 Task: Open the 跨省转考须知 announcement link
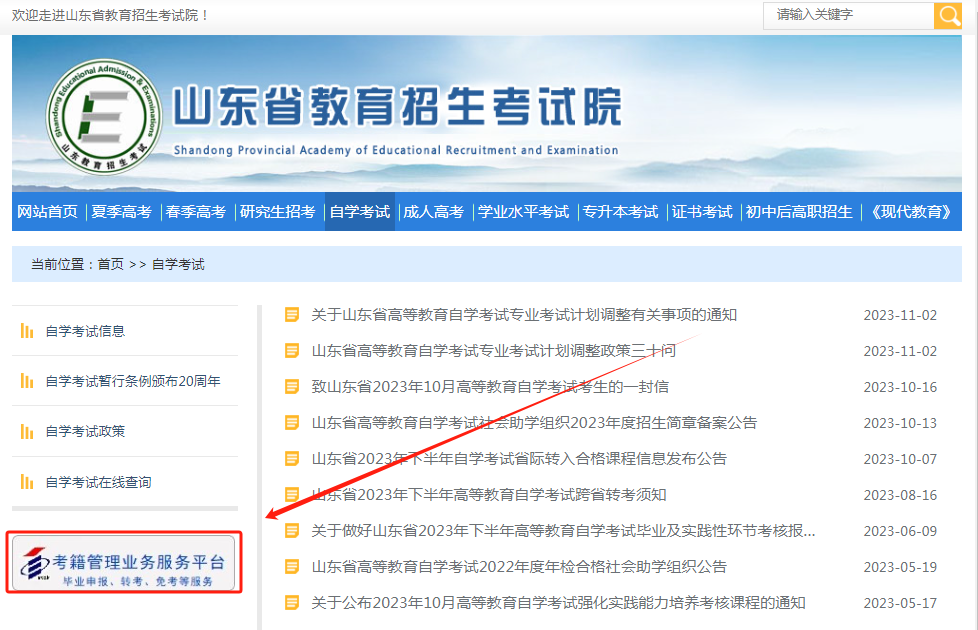488,495
